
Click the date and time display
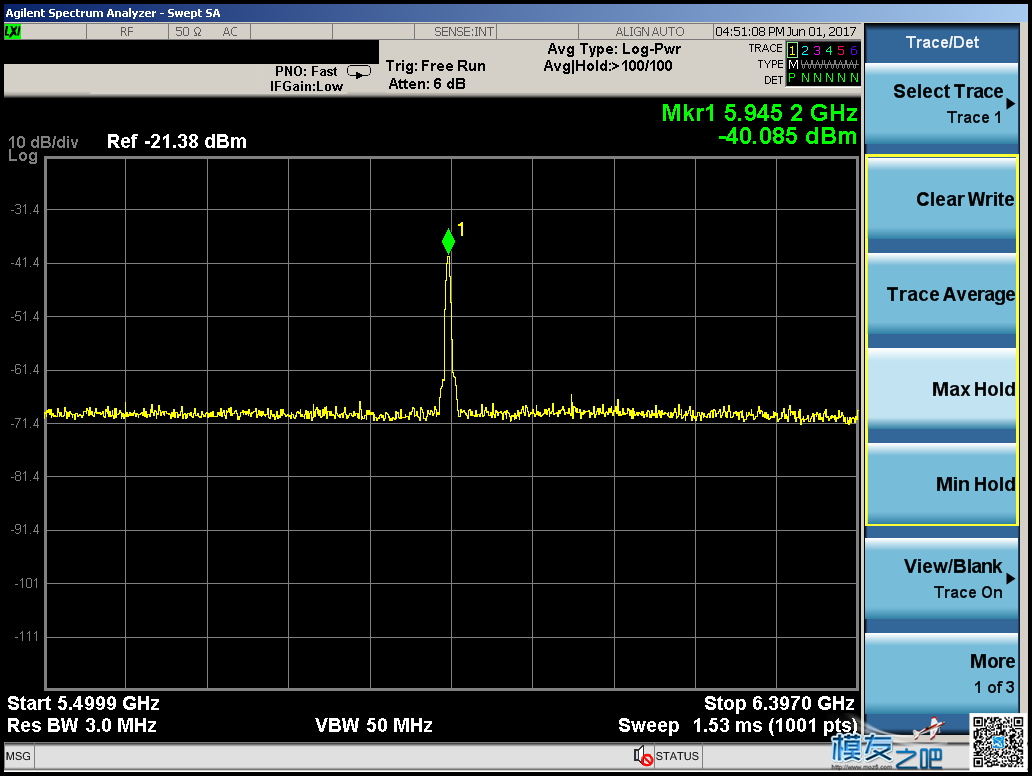tap(786, 32)
